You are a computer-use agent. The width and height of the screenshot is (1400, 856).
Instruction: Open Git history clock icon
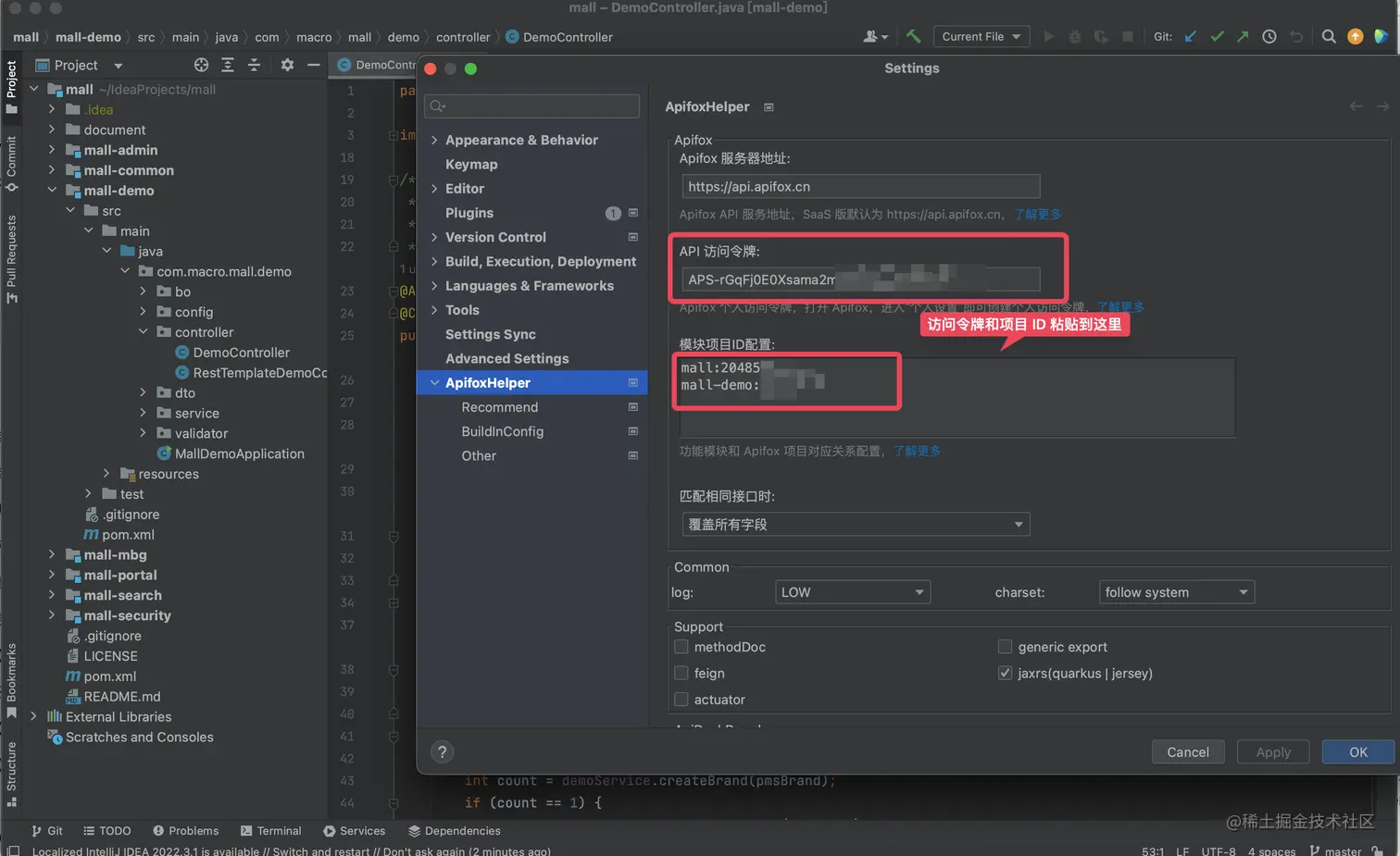coord(1269,37)
